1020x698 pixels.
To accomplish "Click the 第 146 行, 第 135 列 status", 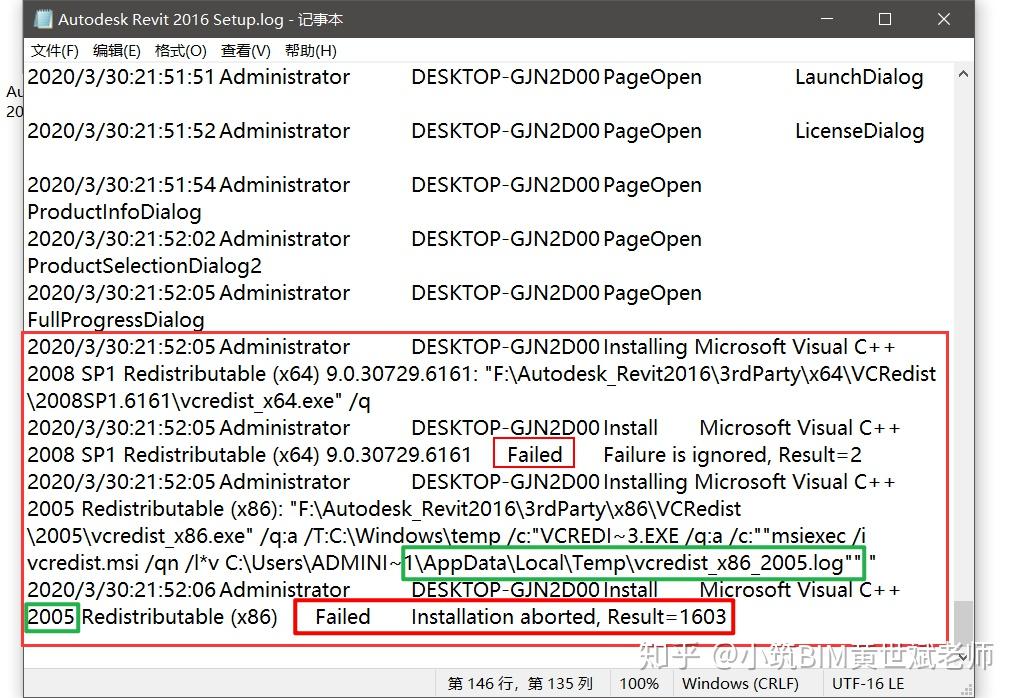I will pos(520,684).
